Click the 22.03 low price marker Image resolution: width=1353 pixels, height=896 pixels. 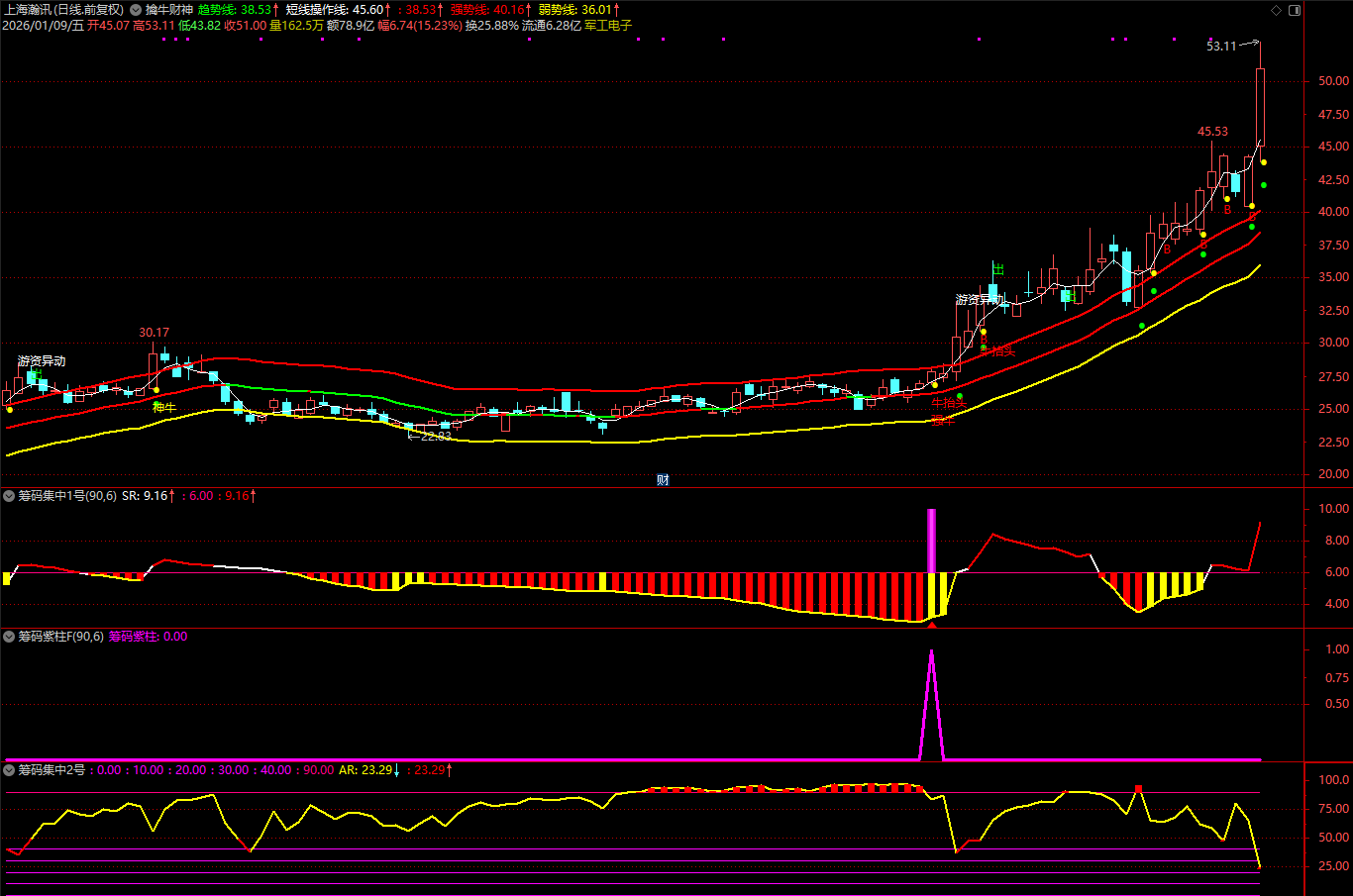tap(436, 436)
